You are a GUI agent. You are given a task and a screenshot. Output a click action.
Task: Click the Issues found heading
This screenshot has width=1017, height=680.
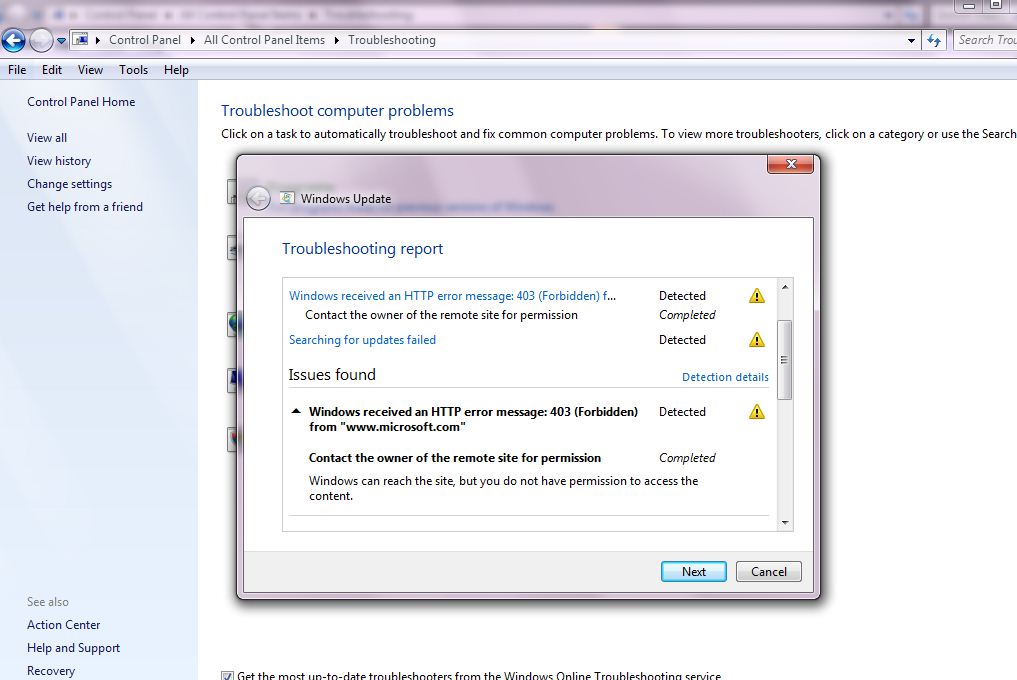click(x=331, y=375)
